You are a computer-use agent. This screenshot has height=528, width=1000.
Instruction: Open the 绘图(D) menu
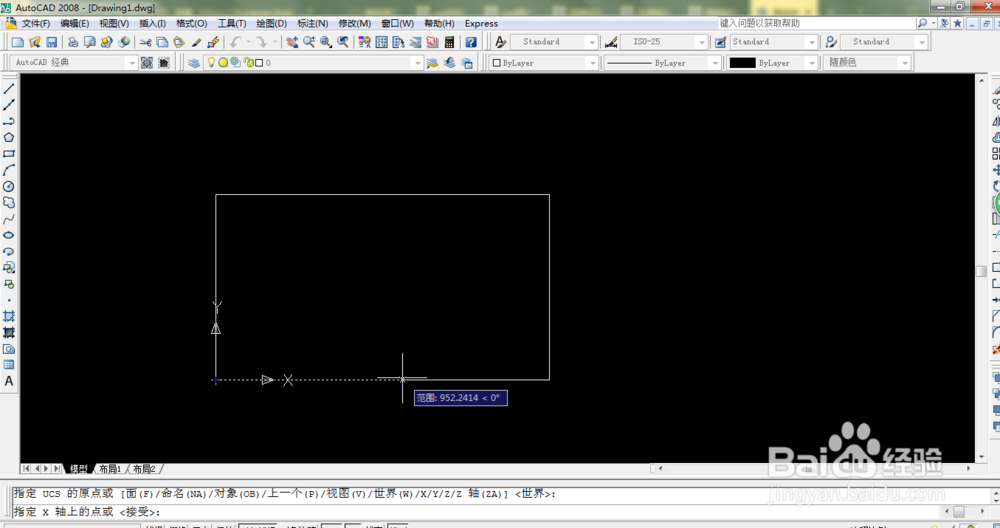pyautogui.click(x=272, y=24)
